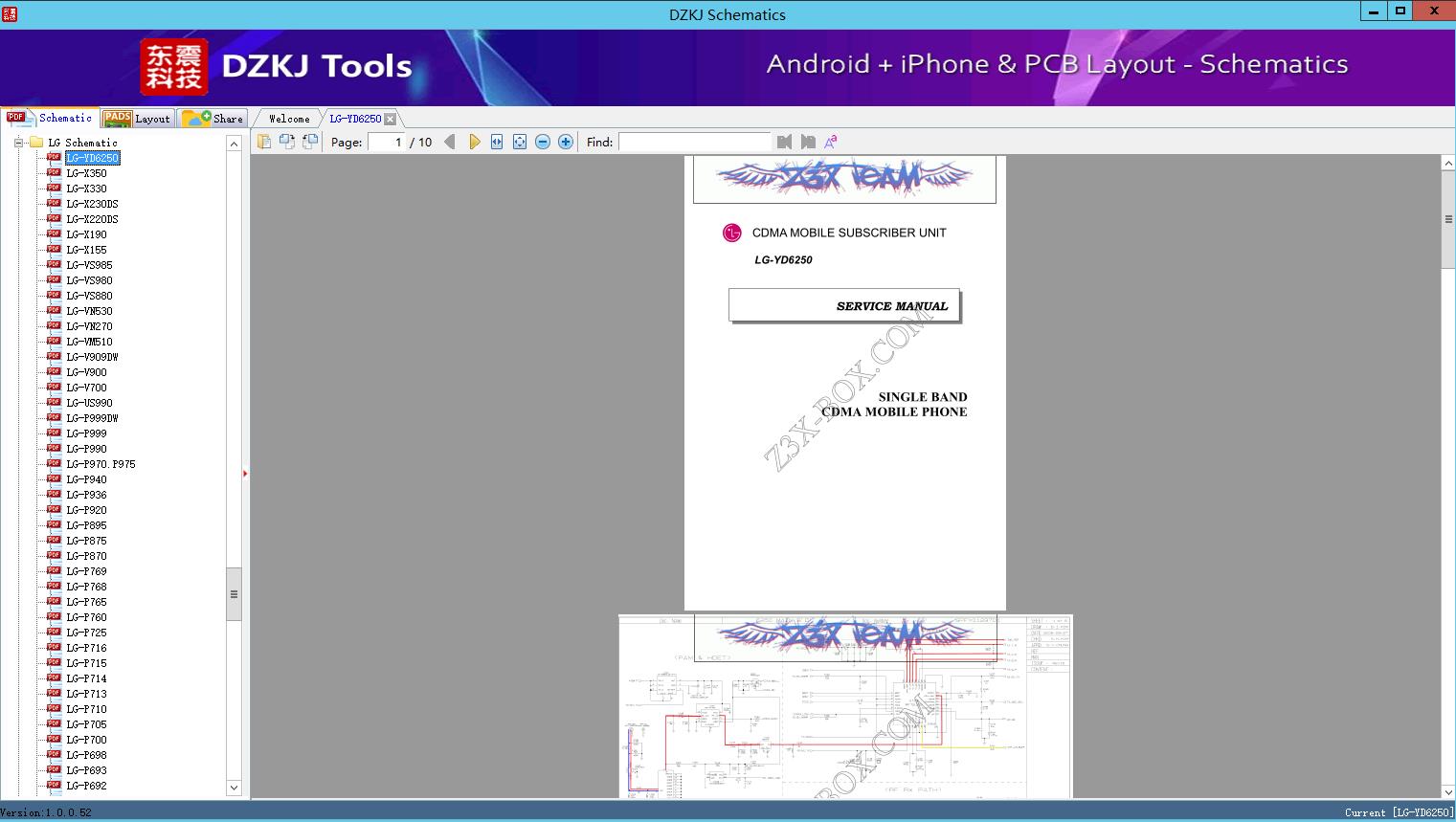This screenshot has width=1456, height=822.
Task: Select LG-YD6250 in the tree
Action: (x=93, y=158)
